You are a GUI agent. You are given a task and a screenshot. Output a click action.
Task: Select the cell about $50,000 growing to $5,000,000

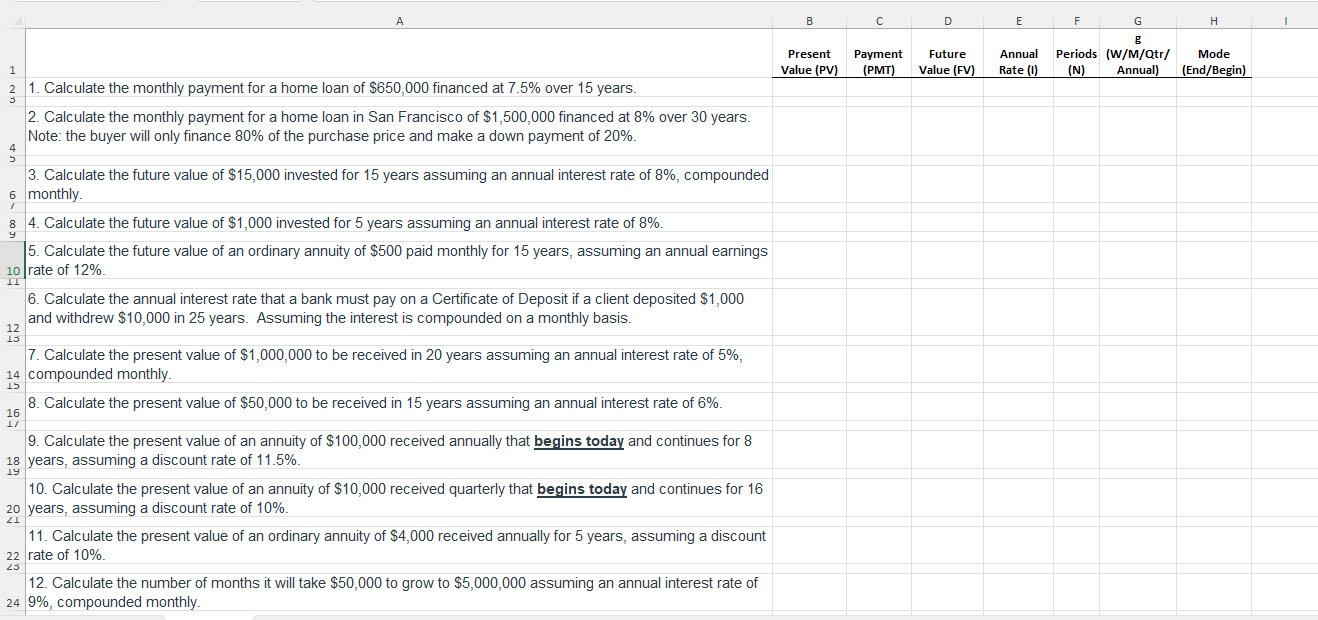click(399, 592)
